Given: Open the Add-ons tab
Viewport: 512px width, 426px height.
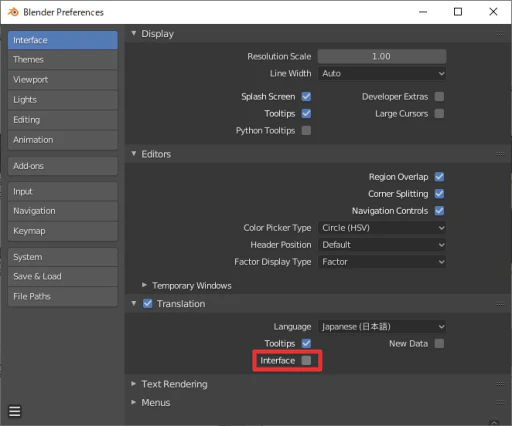Looking at the screenshot, I should tap(63, 166).
